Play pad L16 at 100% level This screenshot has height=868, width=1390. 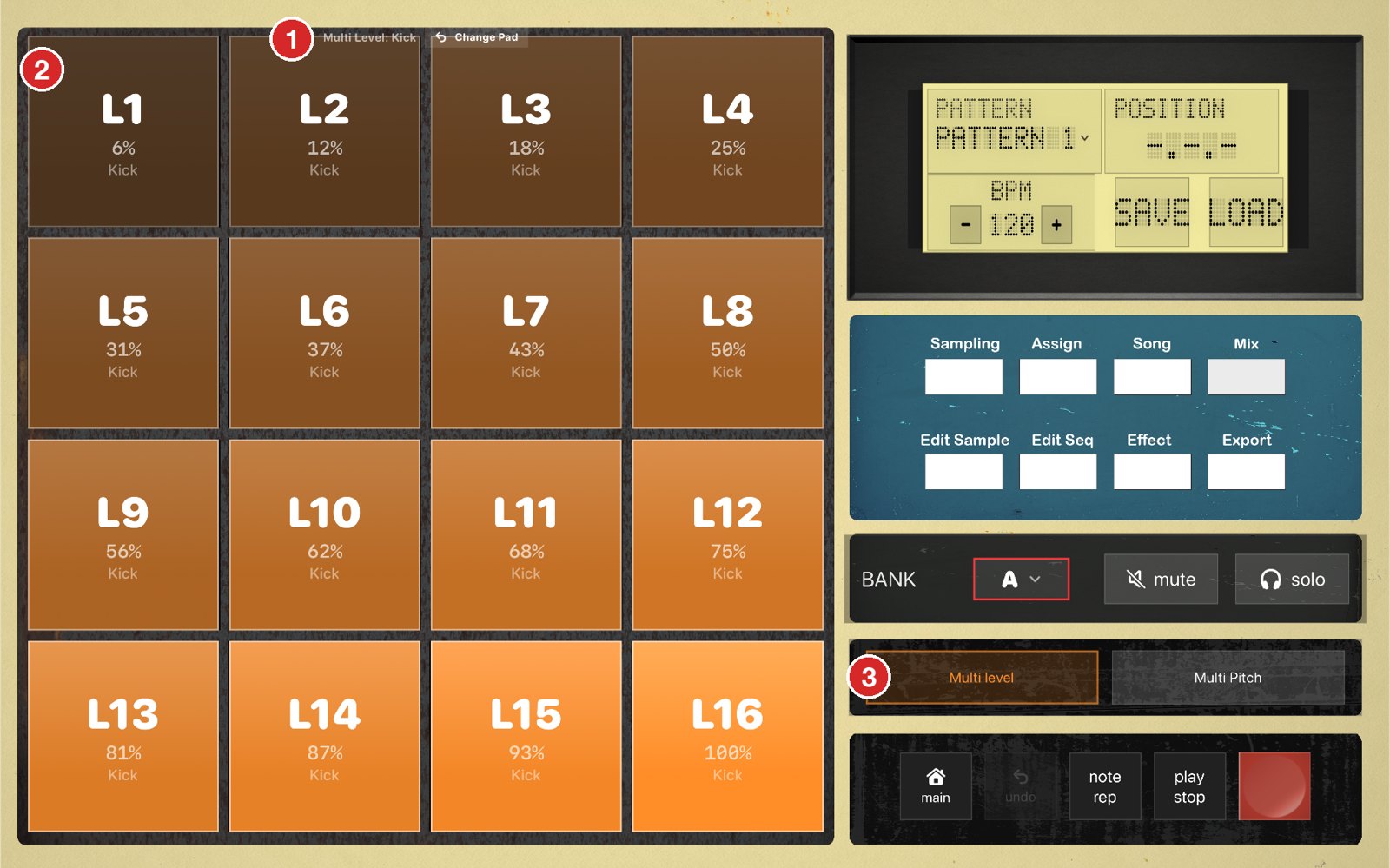[727, 736]
